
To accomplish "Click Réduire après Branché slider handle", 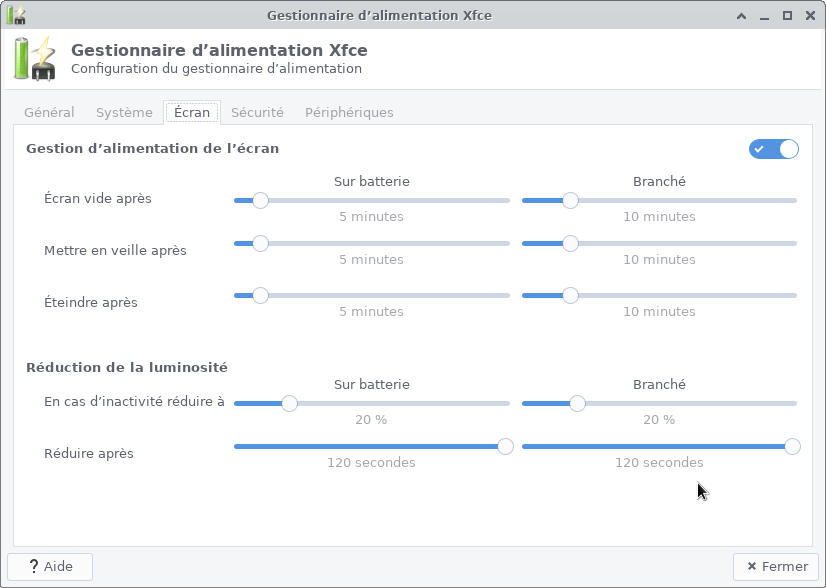I will tap(792, 447).
